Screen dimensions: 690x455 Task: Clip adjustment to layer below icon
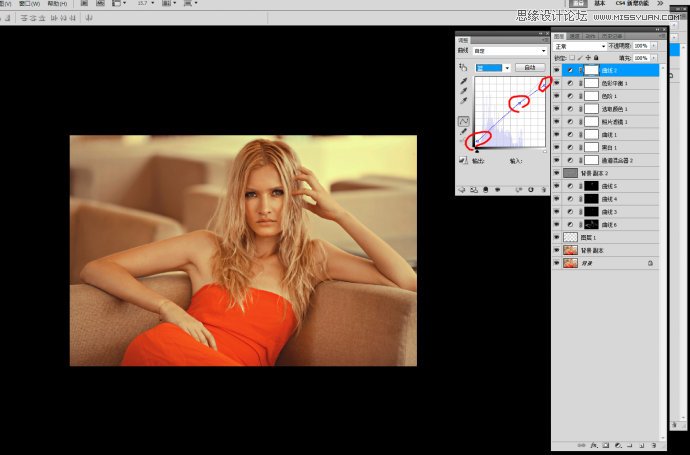(486, 190)
